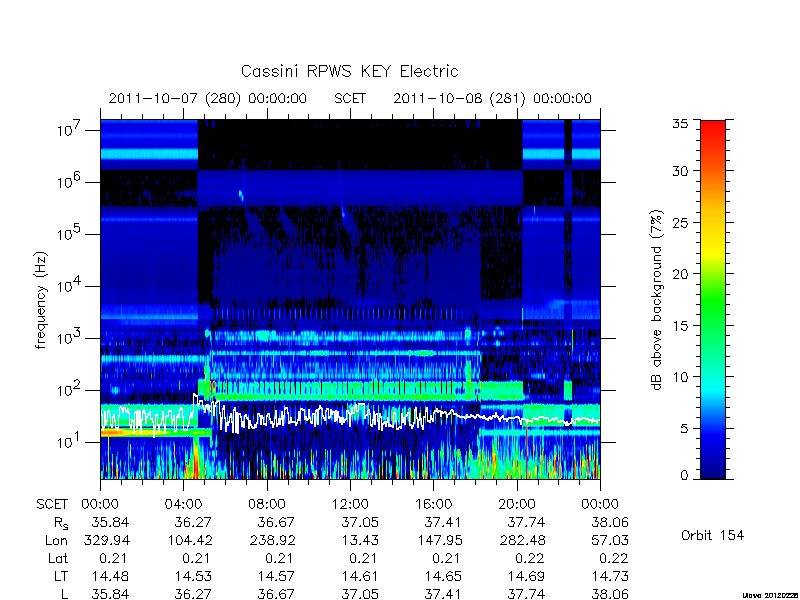Click the frequency (Hz) axis label

41,300
